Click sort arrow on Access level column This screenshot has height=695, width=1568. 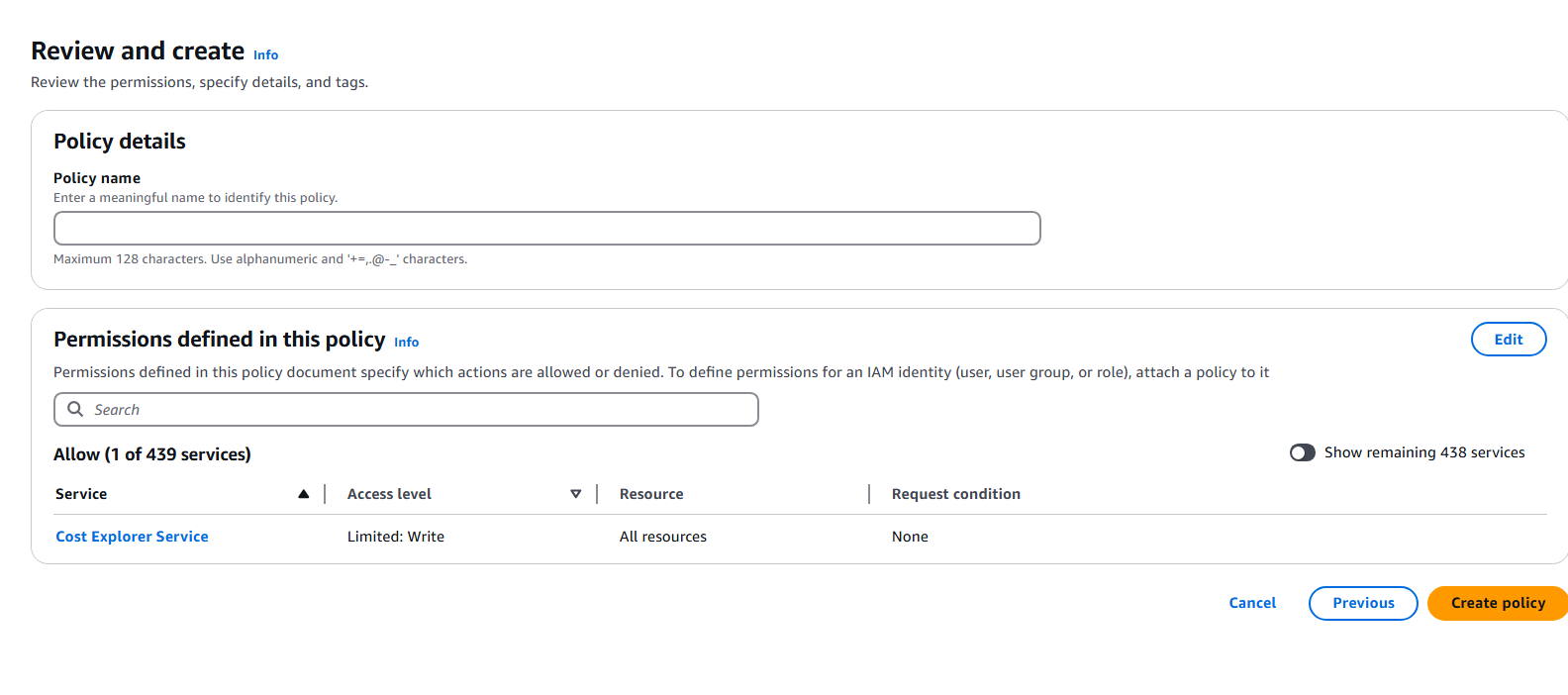click(x=576, y=494)
